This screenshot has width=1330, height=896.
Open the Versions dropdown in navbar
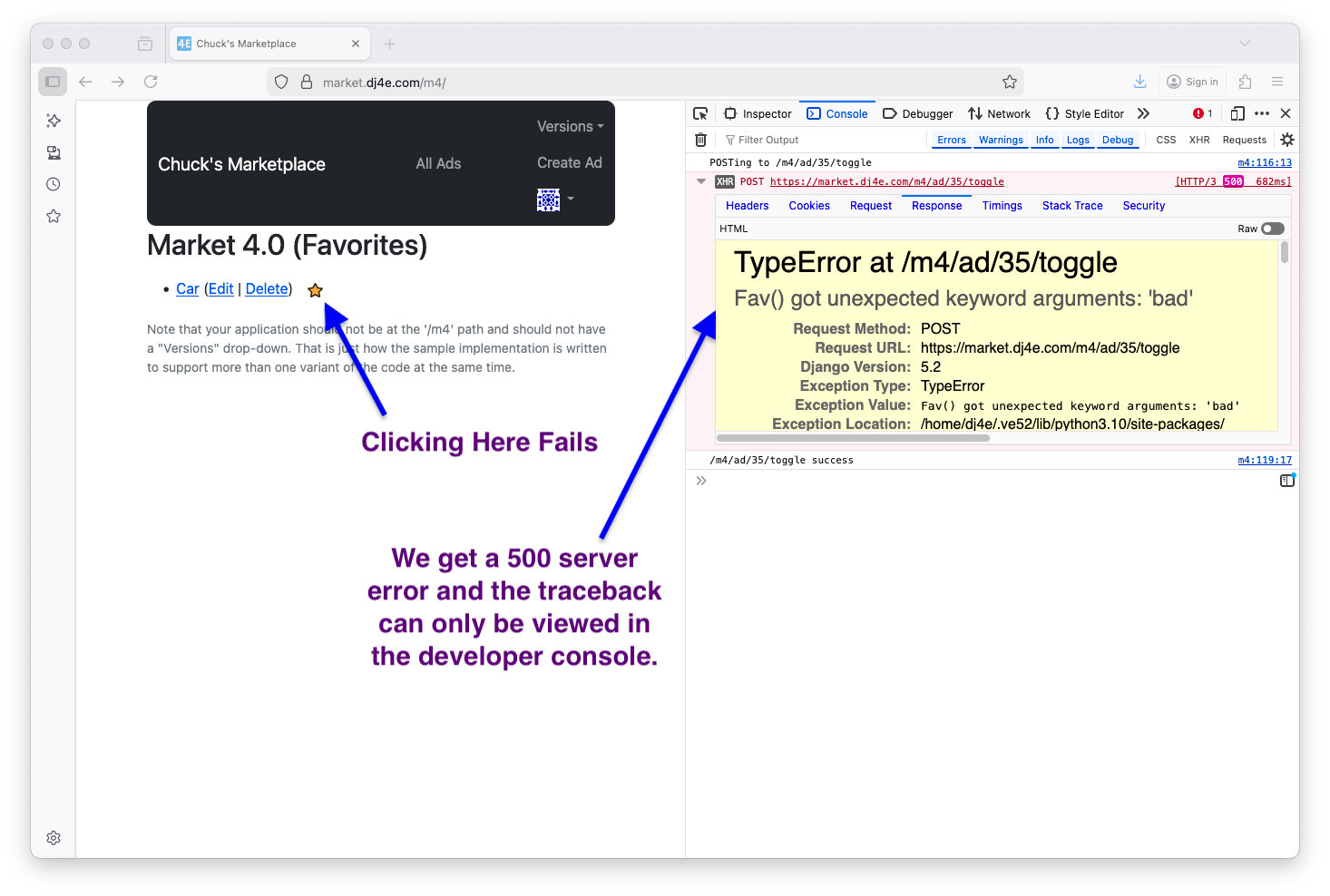[x=570, y=126]
